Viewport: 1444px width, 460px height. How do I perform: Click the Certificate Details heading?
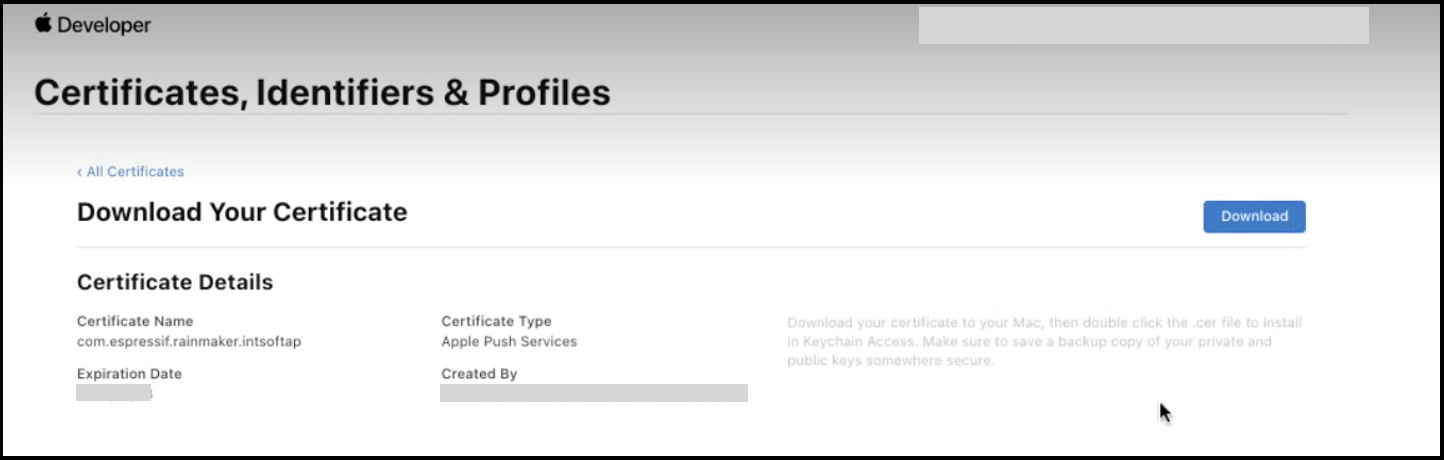pyautogui.click(x=175, y=282)
